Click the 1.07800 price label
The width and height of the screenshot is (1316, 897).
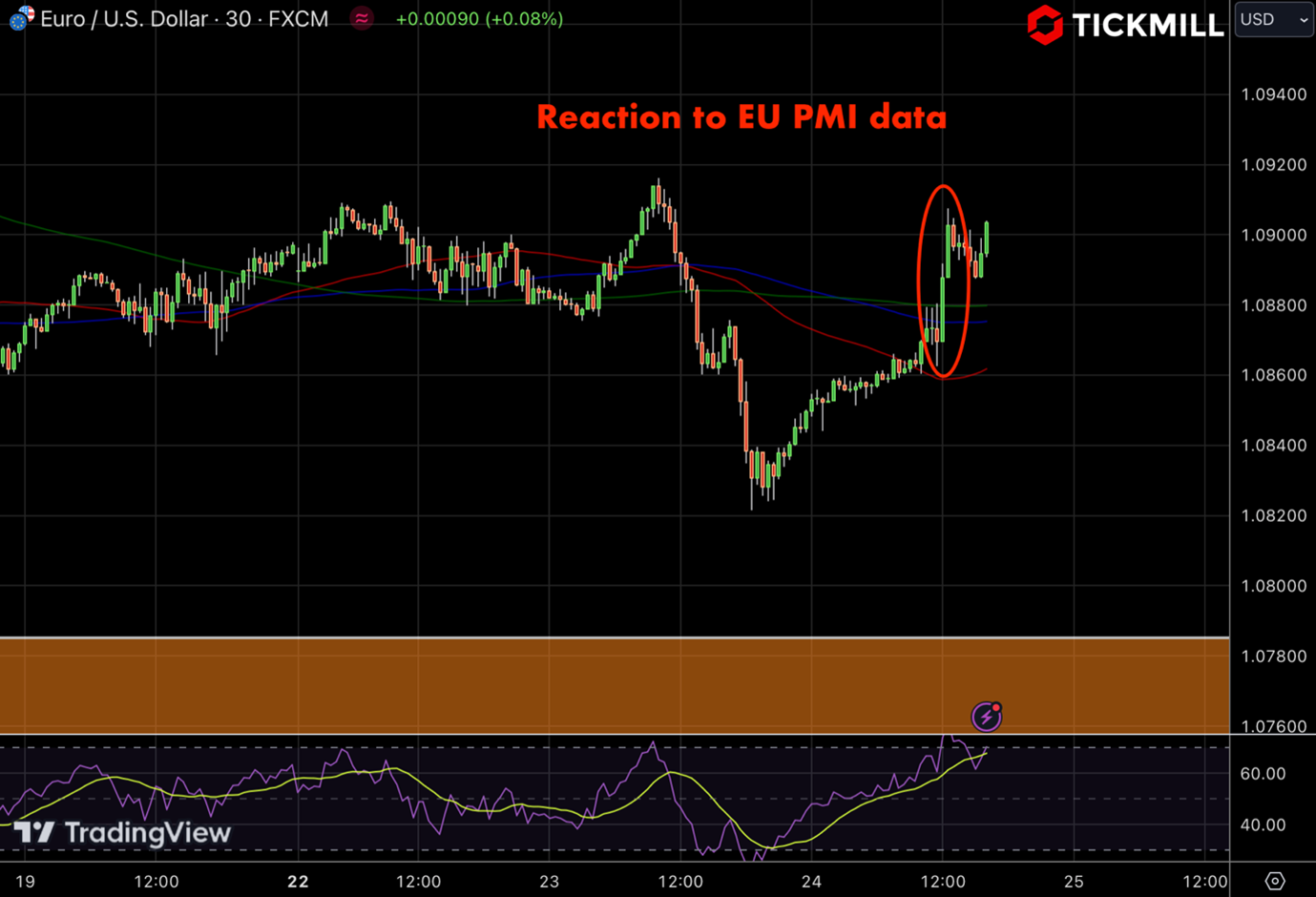pyautogui.click(x=1274, y=657)
